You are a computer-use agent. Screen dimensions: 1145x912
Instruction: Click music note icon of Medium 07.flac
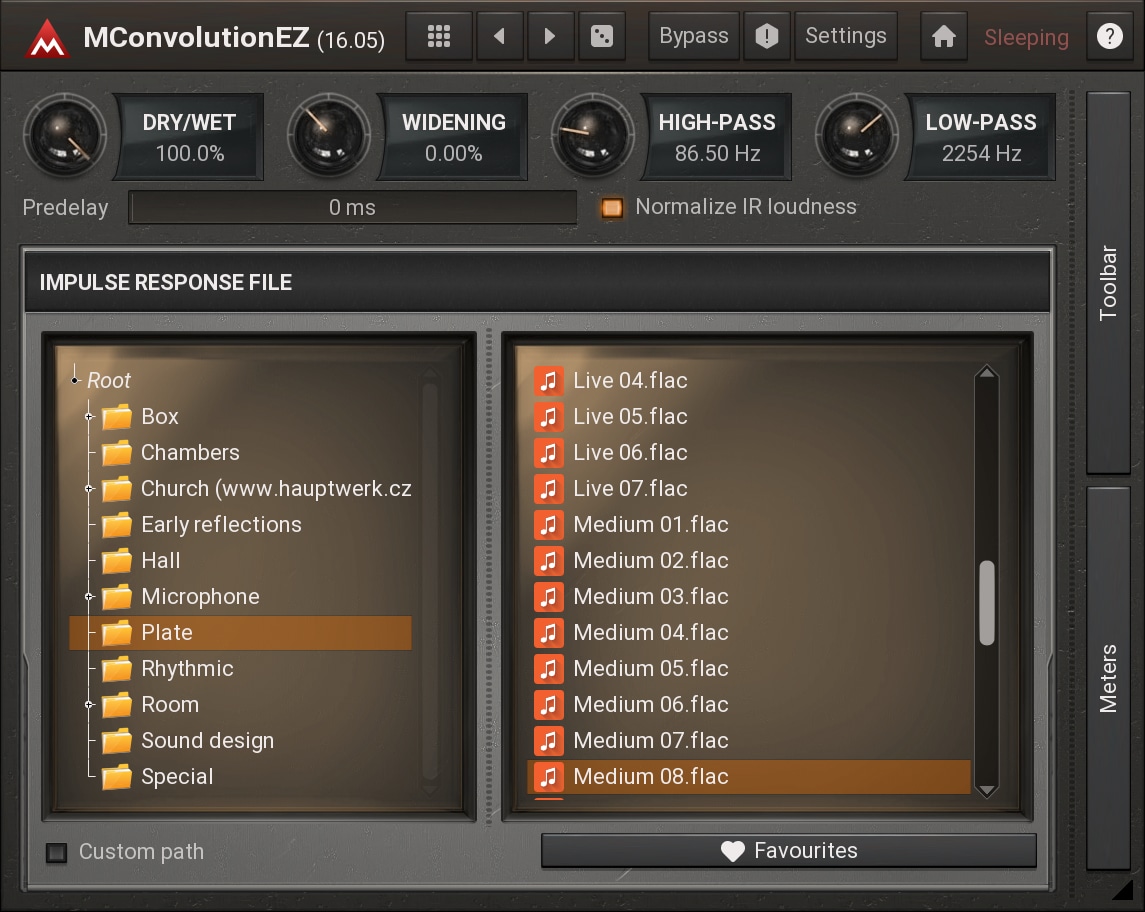point(548,740)
